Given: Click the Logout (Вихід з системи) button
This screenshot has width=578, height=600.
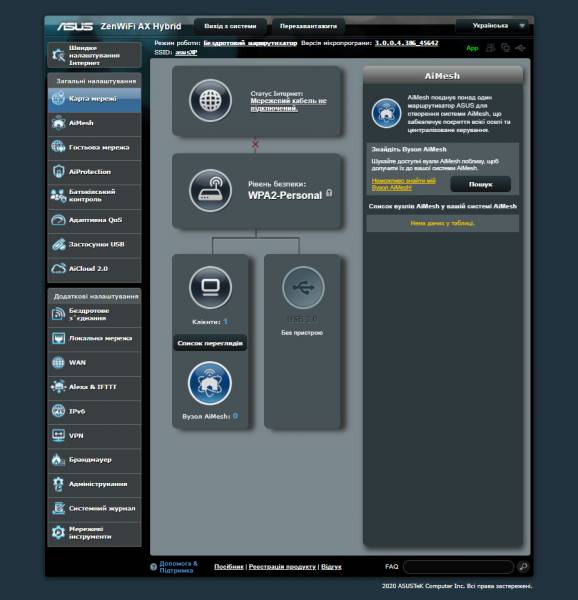Looking at the screenshot, I should [x=230, y=26].
